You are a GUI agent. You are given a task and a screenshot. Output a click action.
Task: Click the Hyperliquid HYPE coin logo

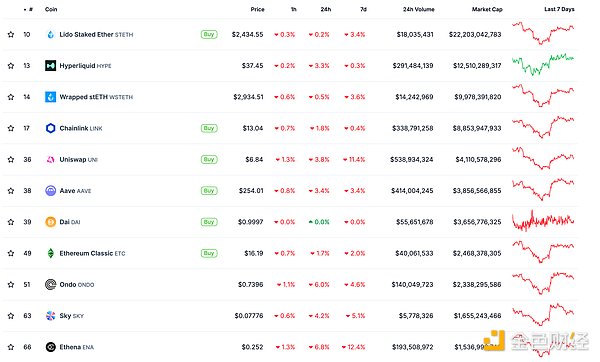click(x=51, y=66)
